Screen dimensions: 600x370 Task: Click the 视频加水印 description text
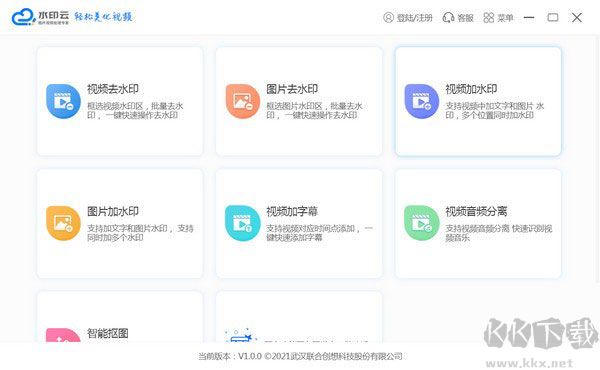pos(495,111)
